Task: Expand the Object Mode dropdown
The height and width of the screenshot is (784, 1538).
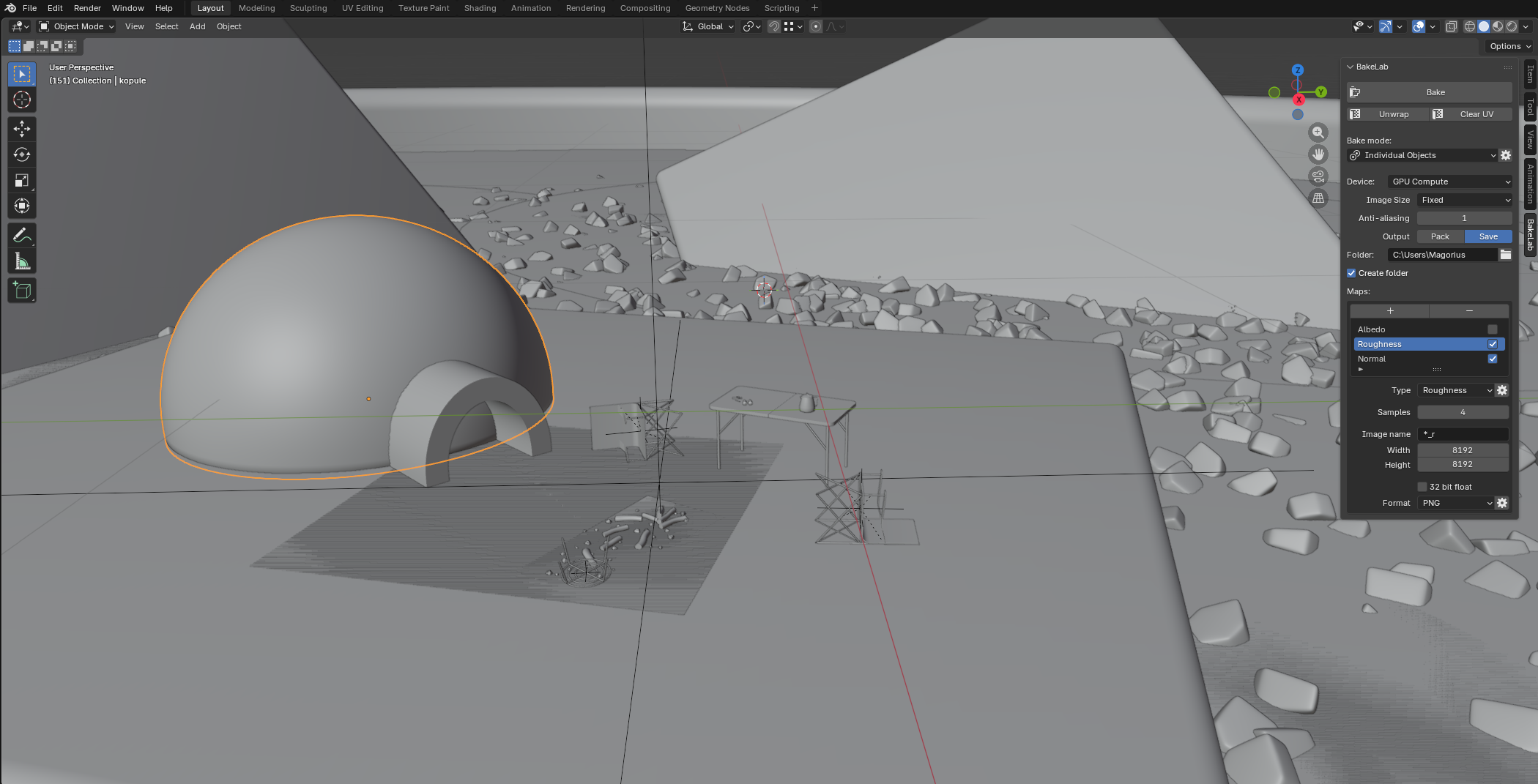Action: point(77,26)
